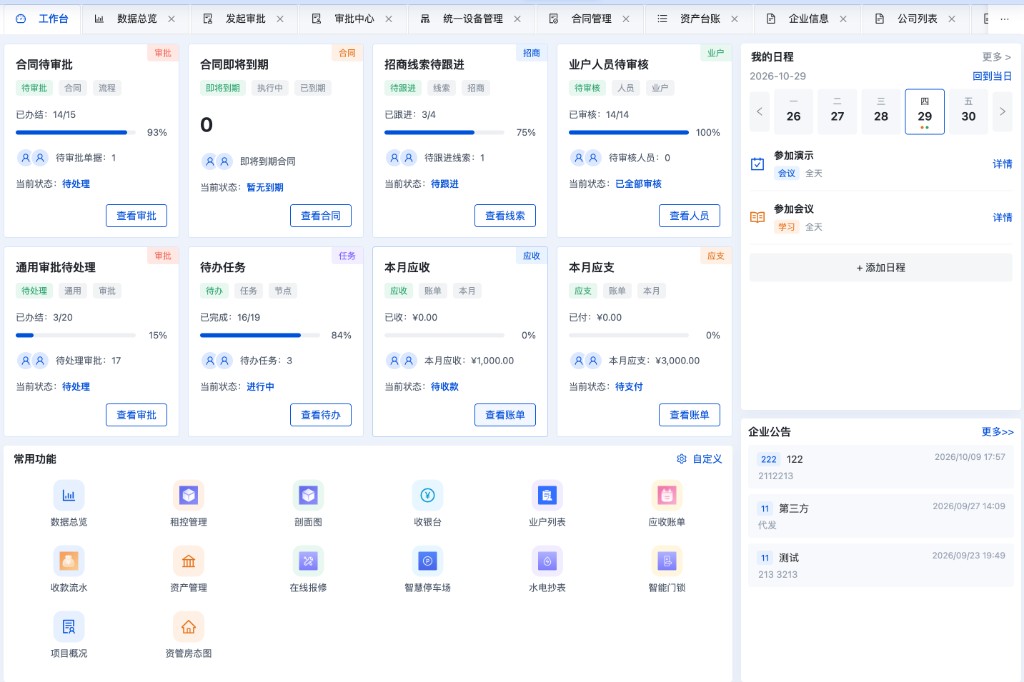This screenshot has height=682, width=1024.
Task: Switch to the 资产台账 tab
Action: [700, 19]
